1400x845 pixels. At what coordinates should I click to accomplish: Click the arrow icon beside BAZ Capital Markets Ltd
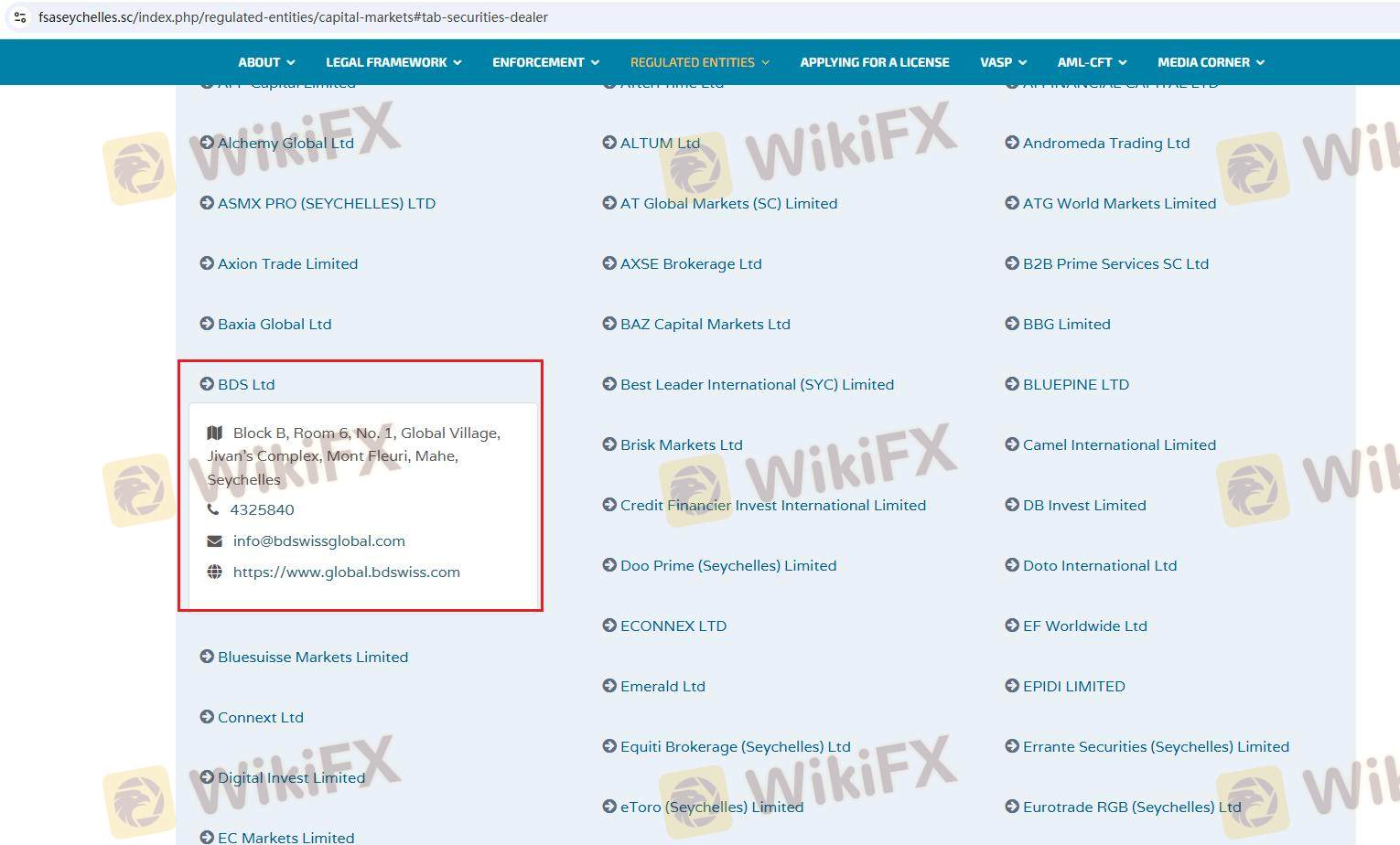click(609, 324)
